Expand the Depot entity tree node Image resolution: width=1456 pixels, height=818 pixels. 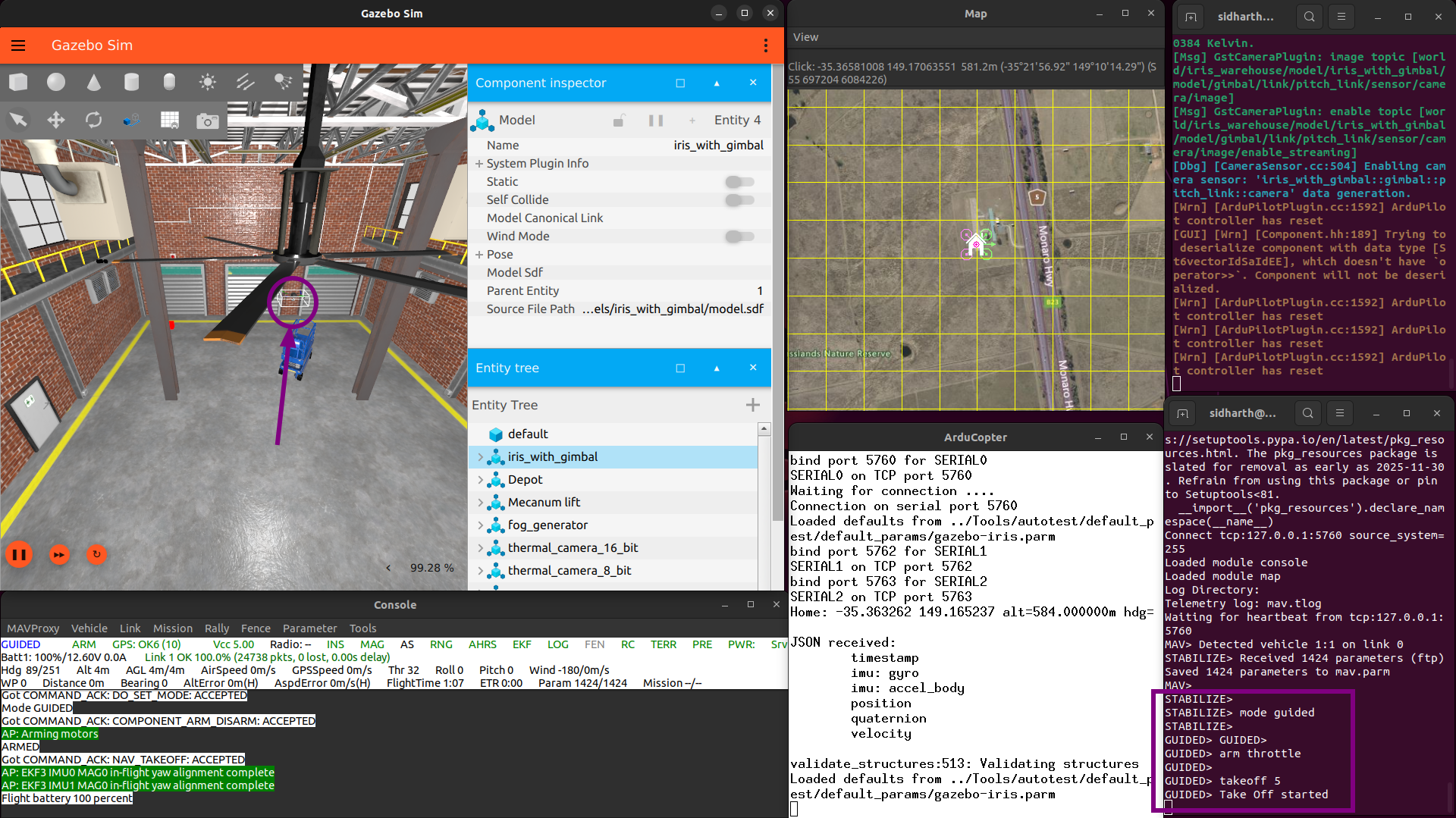(x=480, y=480)
